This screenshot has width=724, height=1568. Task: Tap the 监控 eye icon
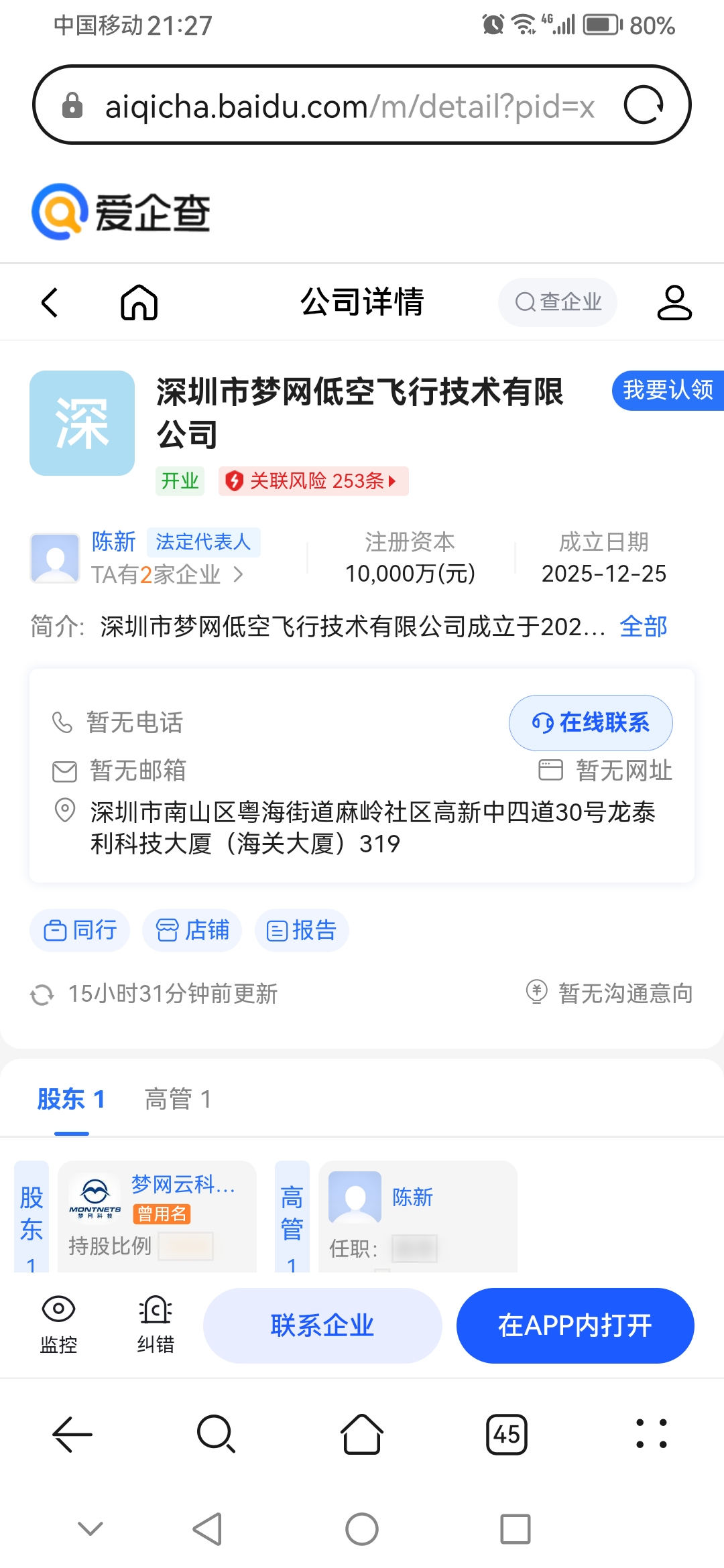pos(58,1309)
